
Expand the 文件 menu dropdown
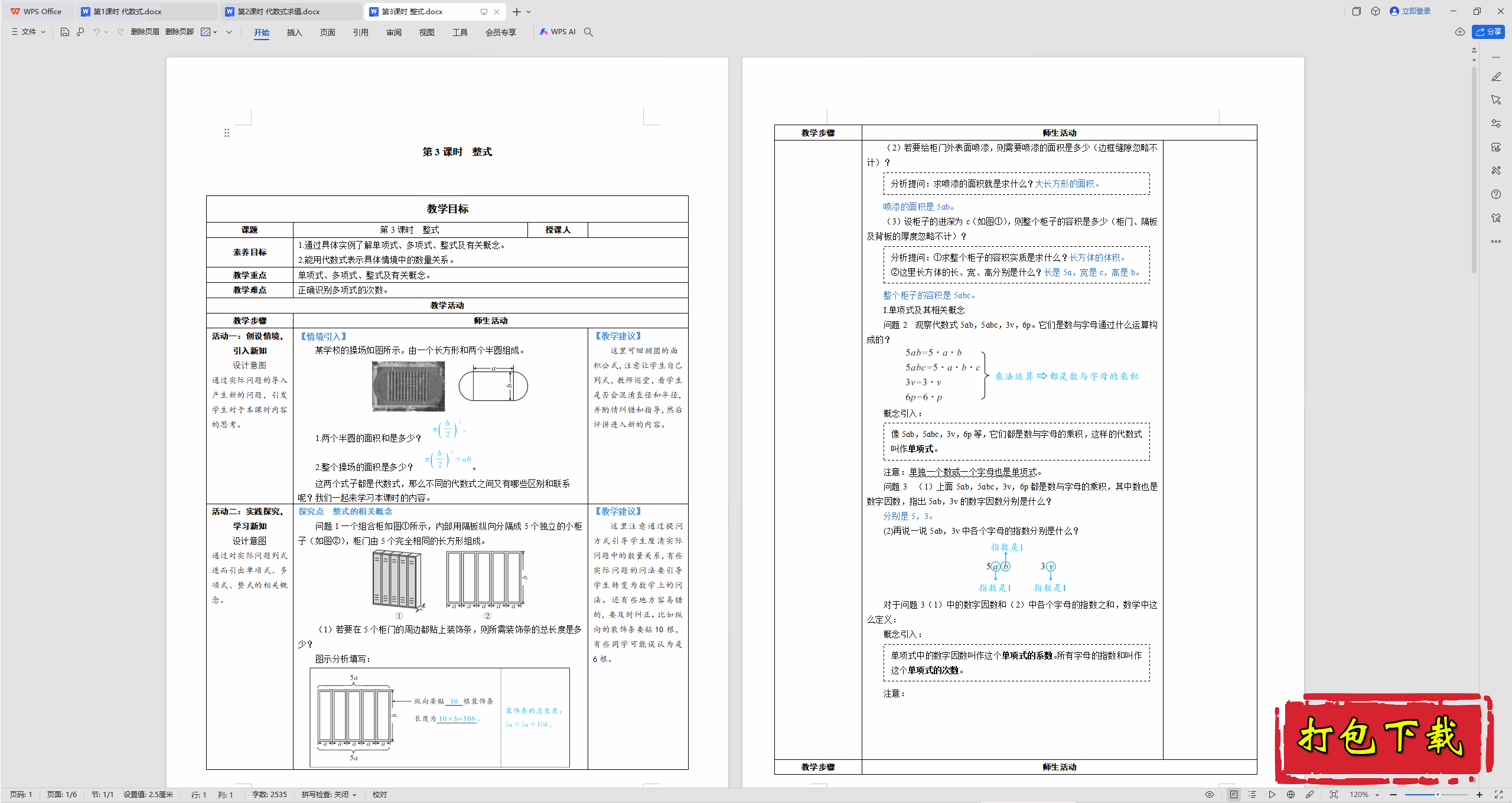click(28, 32)
